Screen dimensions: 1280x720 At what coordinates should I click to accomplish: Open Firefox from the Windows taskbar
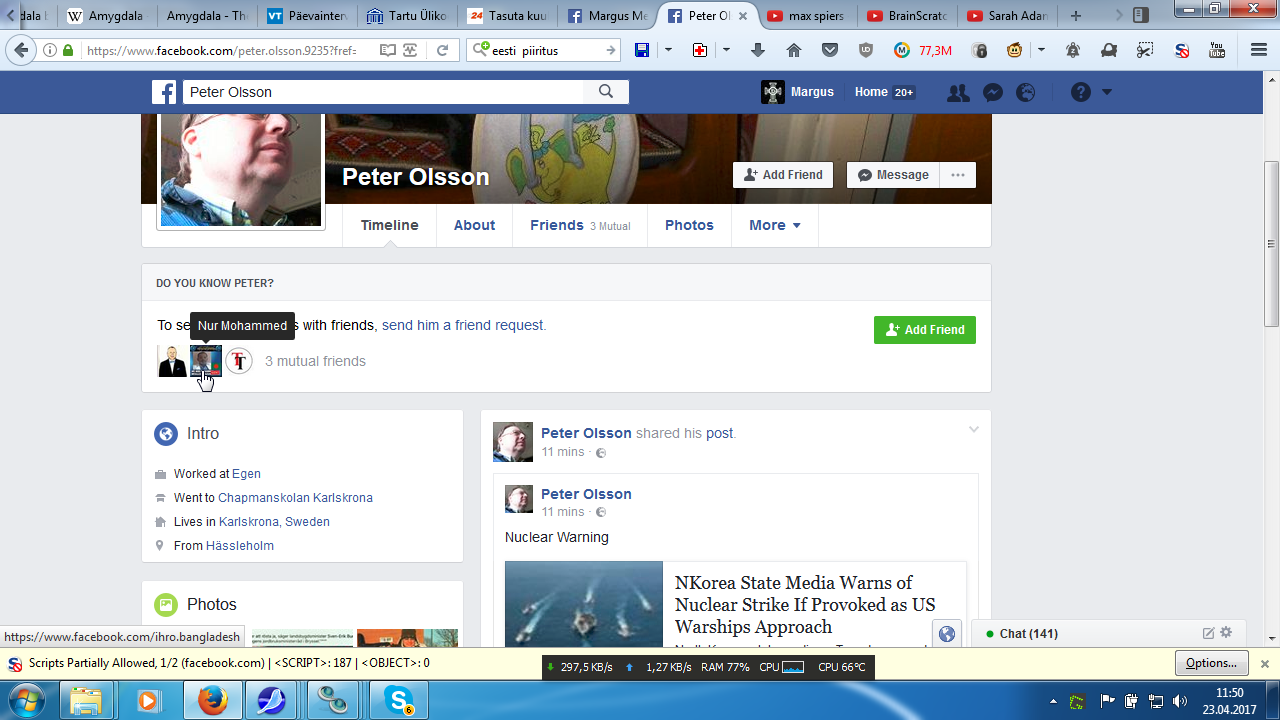pos(212,700)
